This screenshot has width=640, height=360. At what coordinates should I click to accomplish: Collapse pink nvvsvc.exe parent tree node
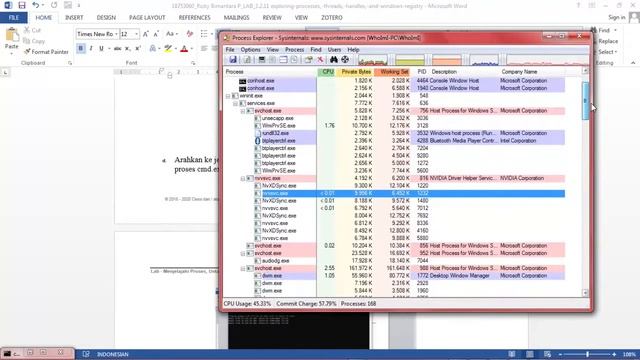[243, 178]
